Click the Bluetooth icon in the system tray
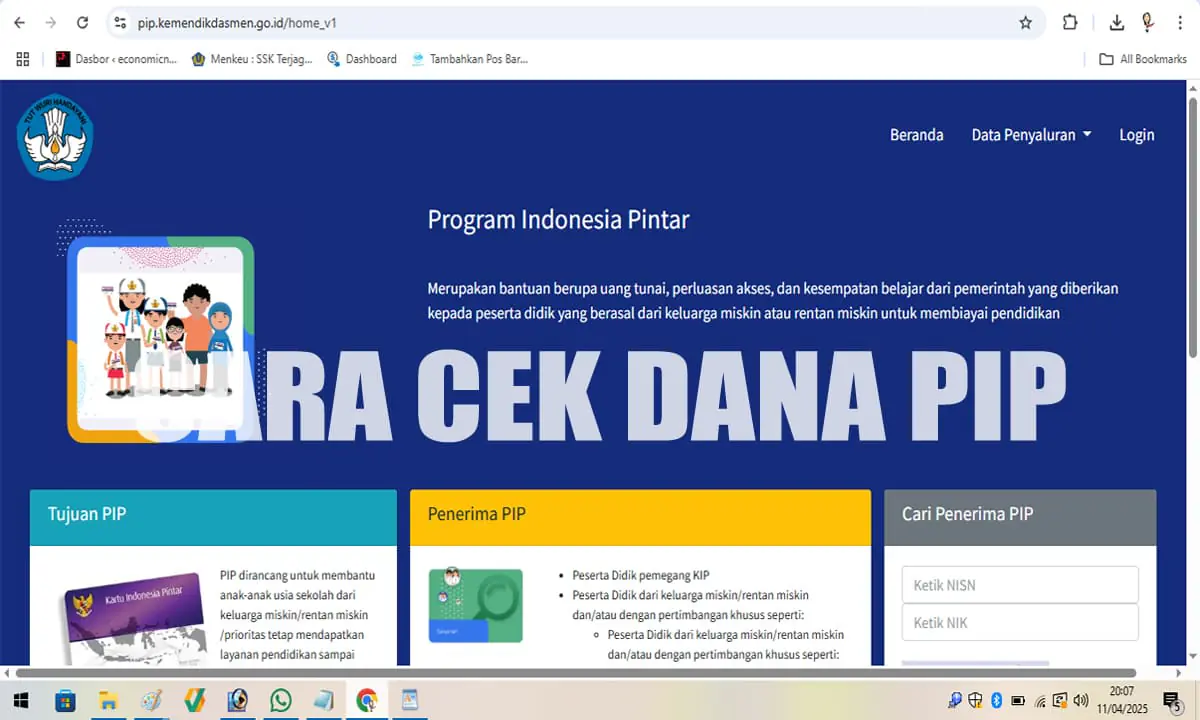The height and width of the screenshot is (720, 1200). (x=999, y=700)
